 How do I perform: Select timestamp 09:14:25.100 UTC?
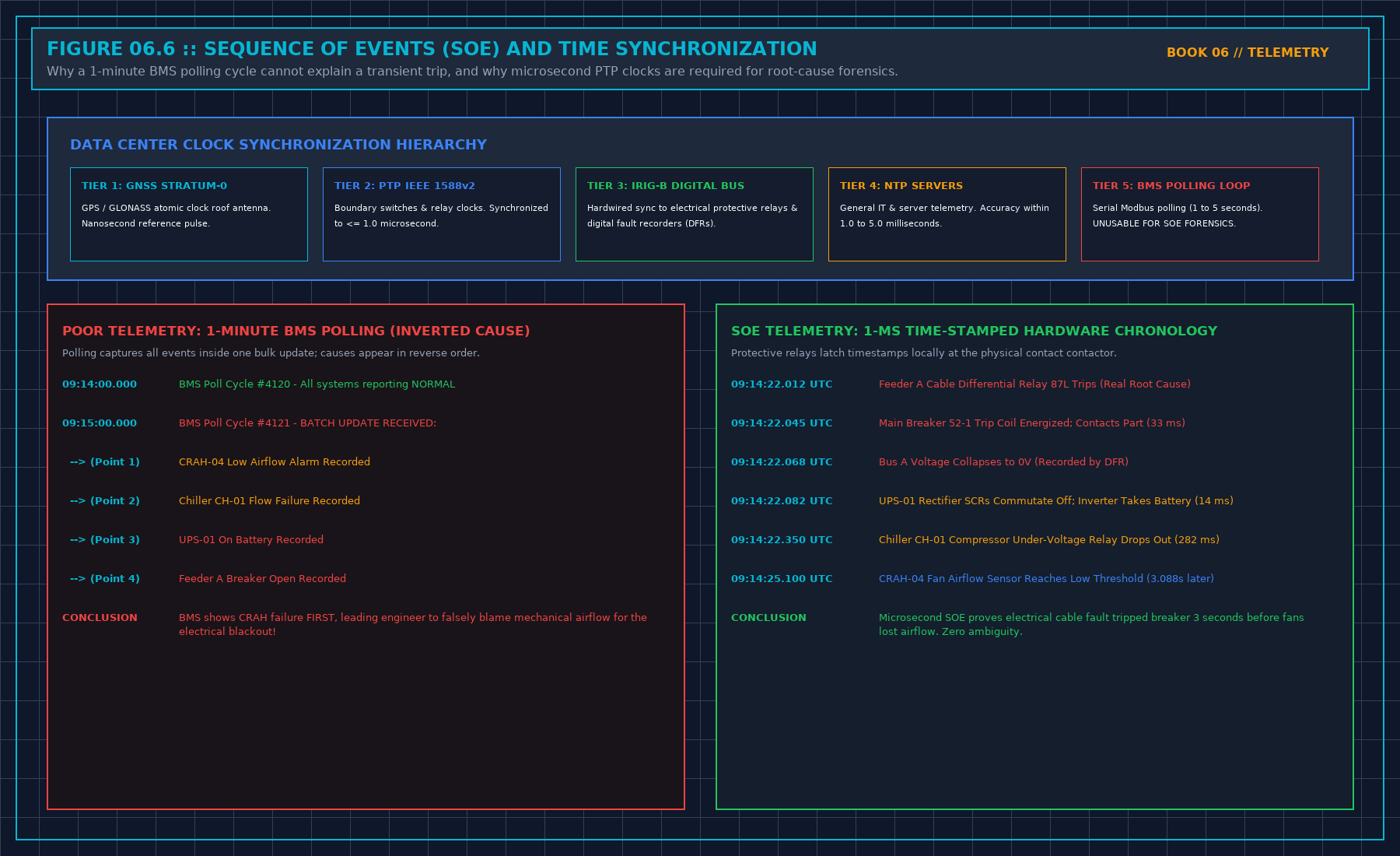point(782,579)
